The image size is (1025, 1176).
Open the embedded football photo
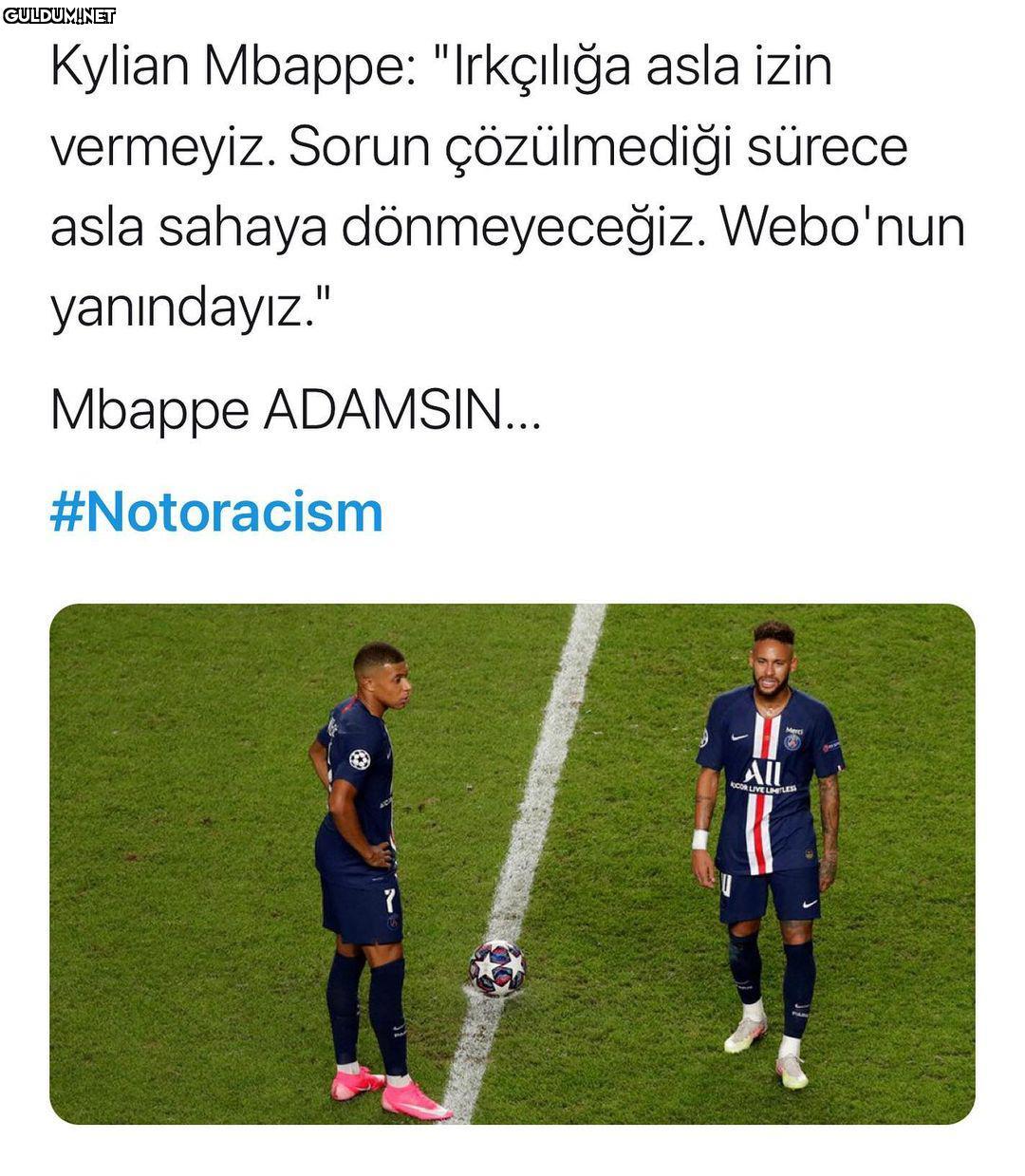512,864
